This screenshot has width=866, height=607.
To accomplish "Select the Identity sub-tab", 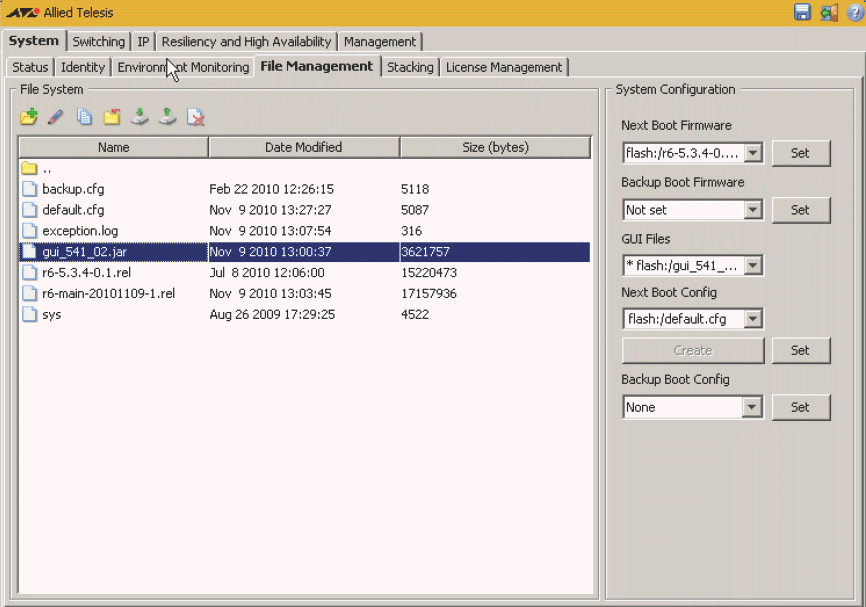I will click(x=83, y=67).
